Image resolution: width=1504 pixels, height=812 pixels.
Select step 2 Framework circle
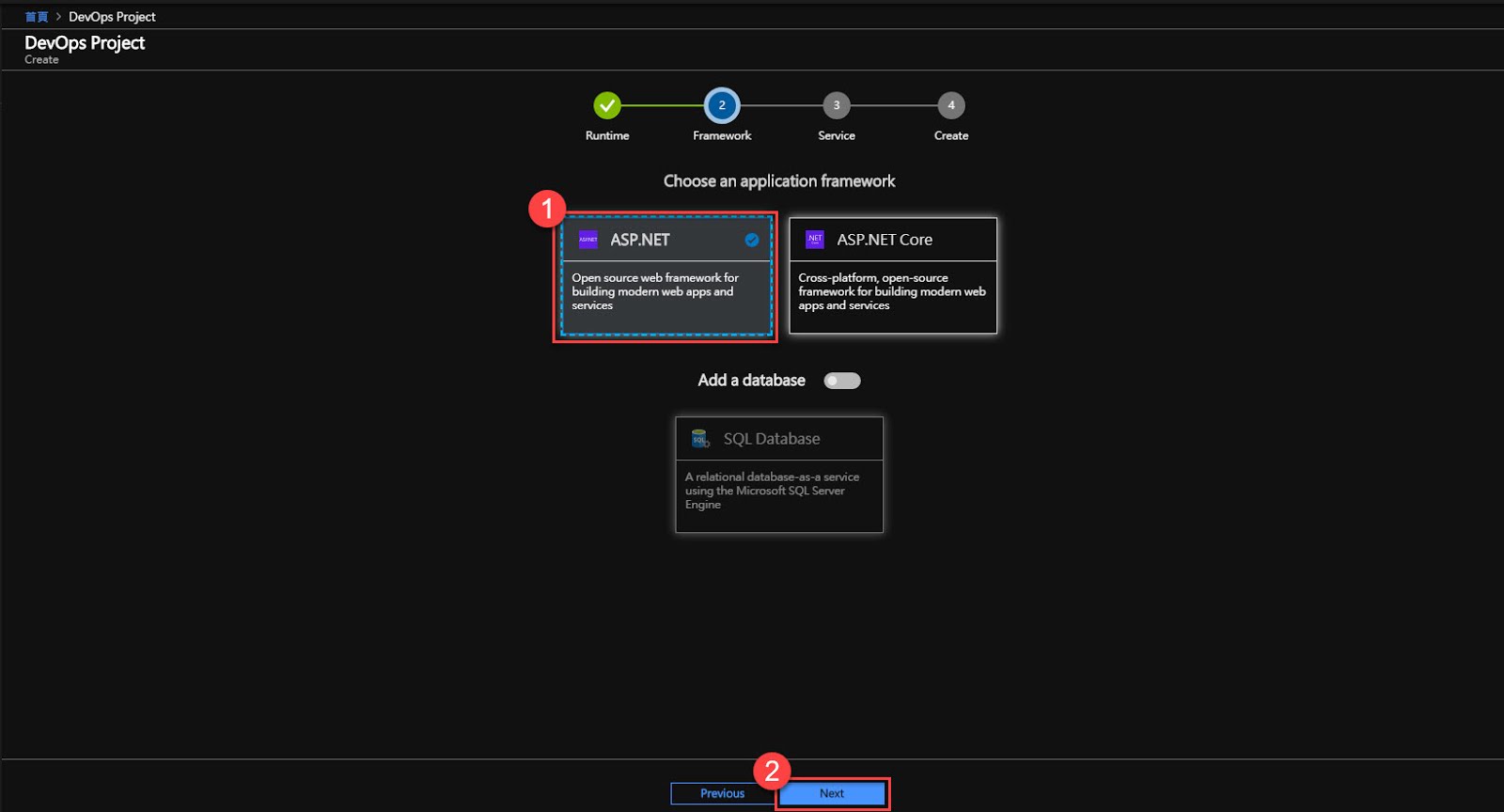click(x=722, y=105)
